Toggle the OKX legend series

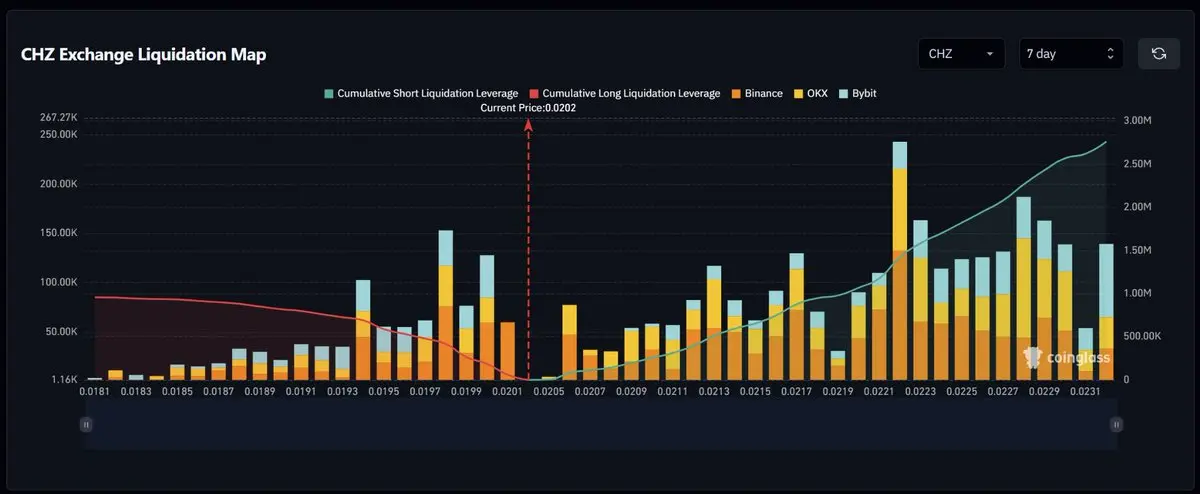pyautogui.click(x=813, y=93)
